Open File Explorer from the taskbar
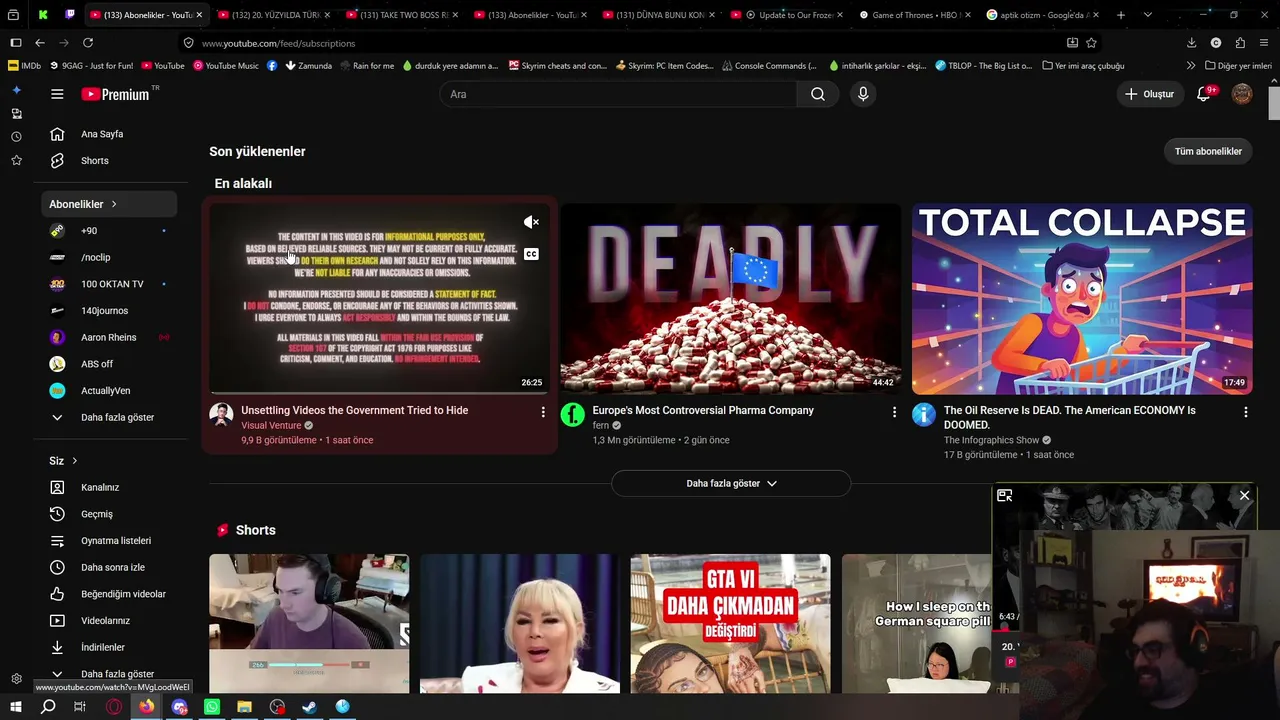Screen dimensions: 1280x720 [x=244, y=707]
